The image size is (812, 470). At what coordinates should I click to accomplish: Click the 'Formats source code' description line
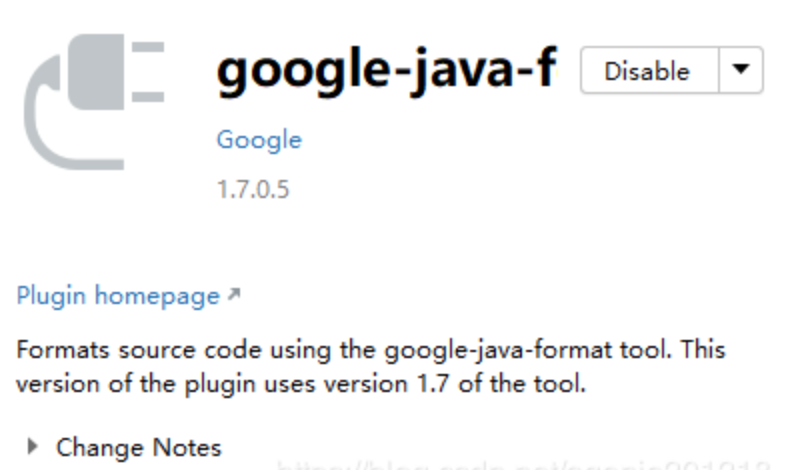371,350
